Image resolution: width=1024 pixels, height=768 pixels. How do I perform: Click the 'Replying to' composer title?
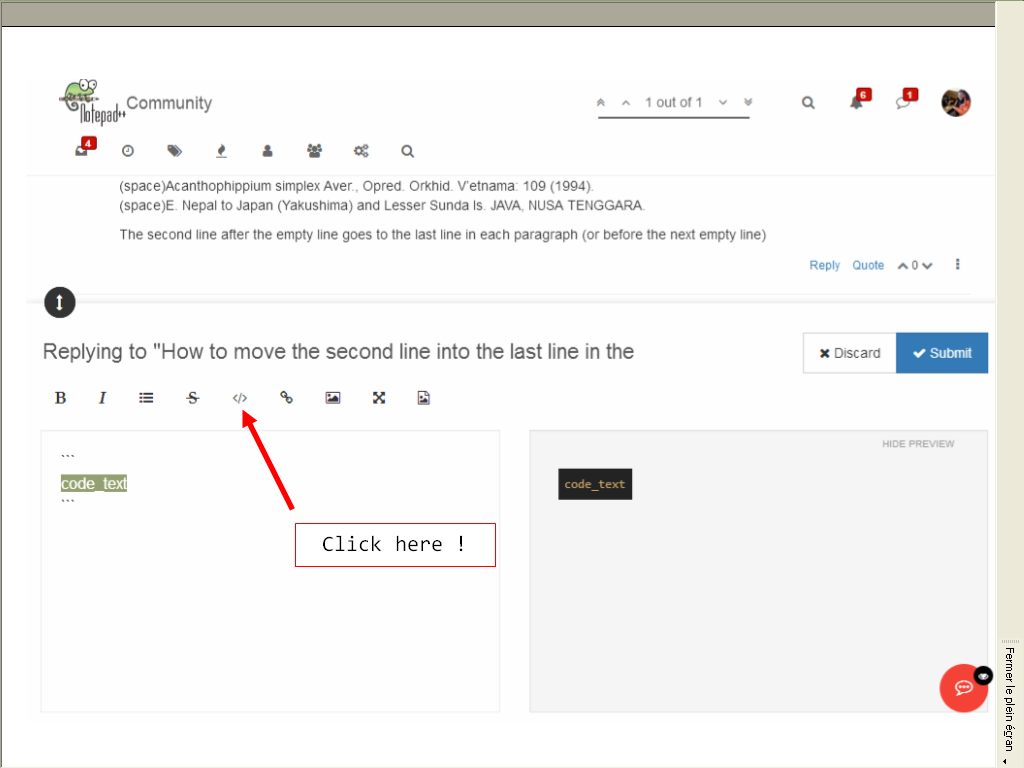click(x=338, y=352)
